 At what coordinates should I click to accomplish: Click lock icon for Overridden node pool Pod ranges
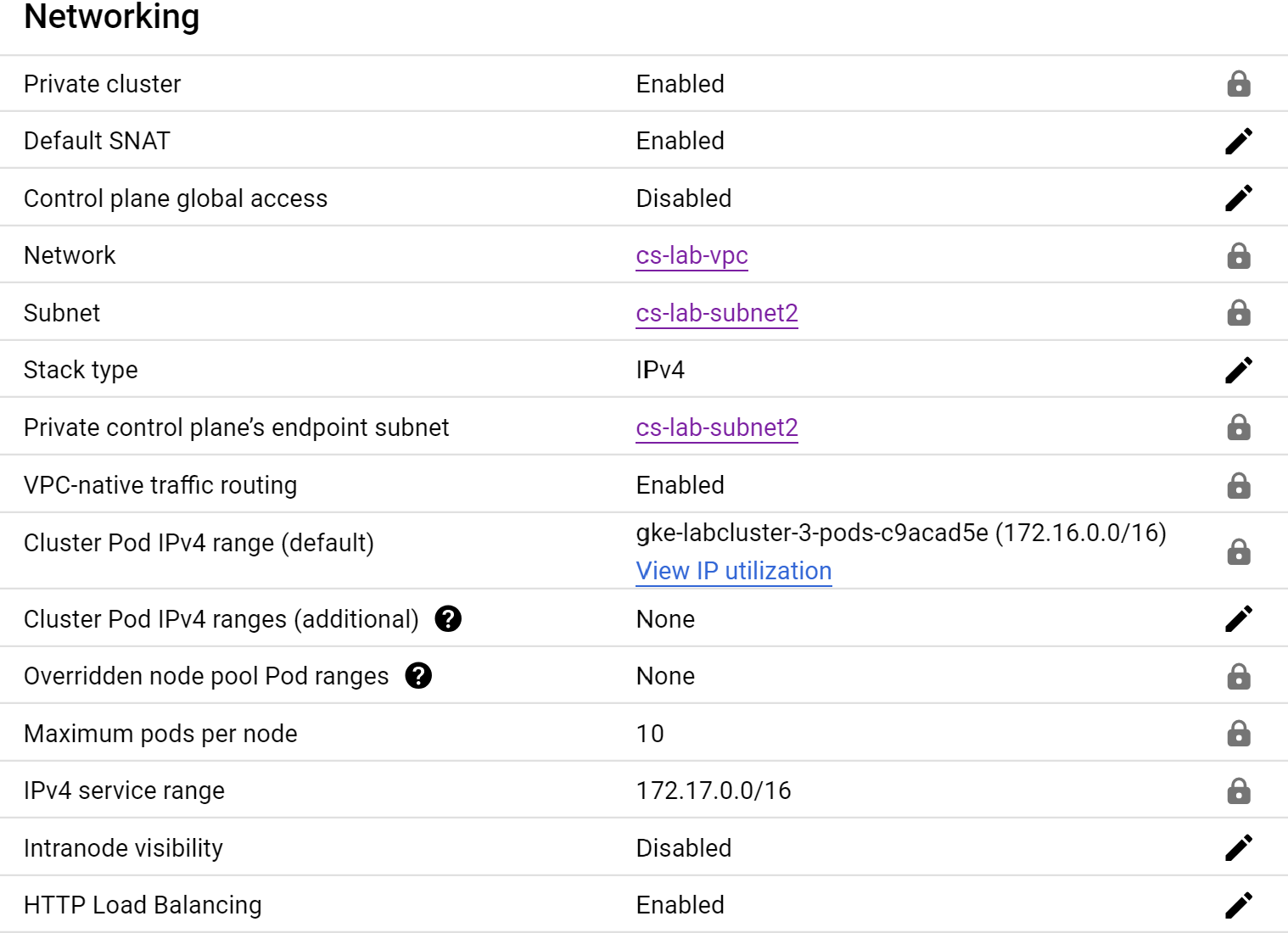tap(1239, 676)
